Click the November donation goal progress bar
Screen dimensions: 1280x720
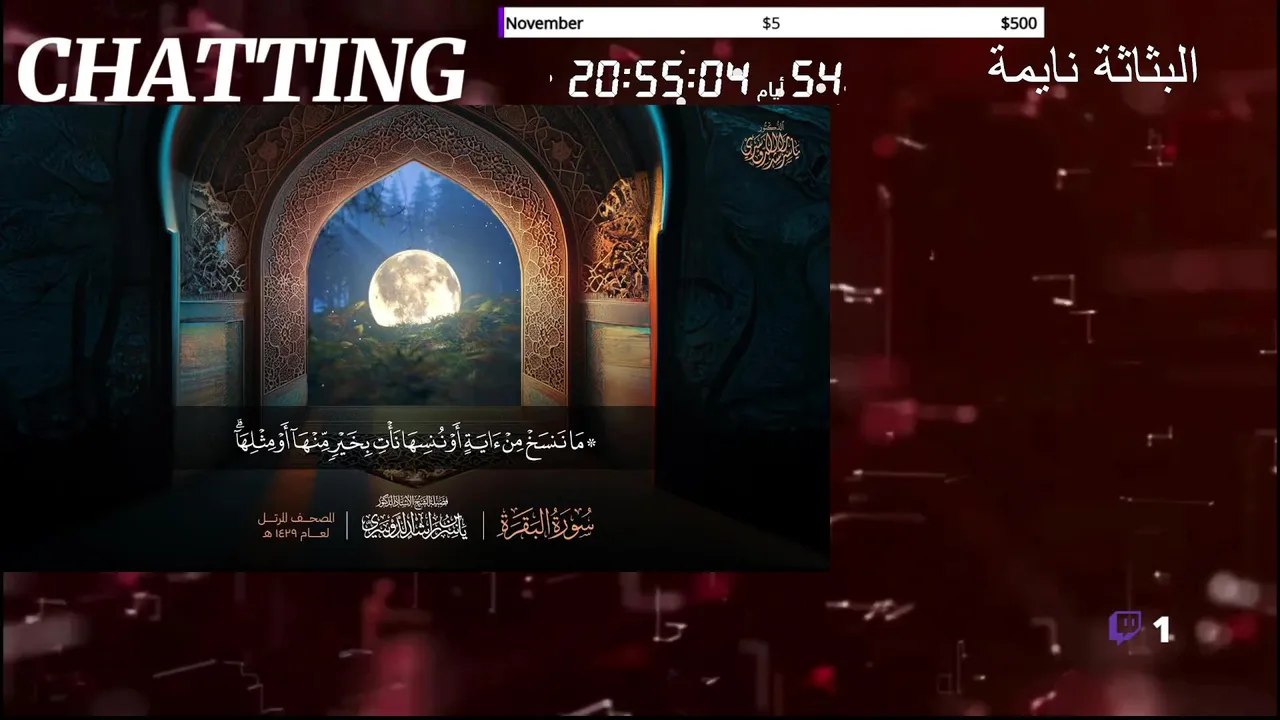coord(771,23)
